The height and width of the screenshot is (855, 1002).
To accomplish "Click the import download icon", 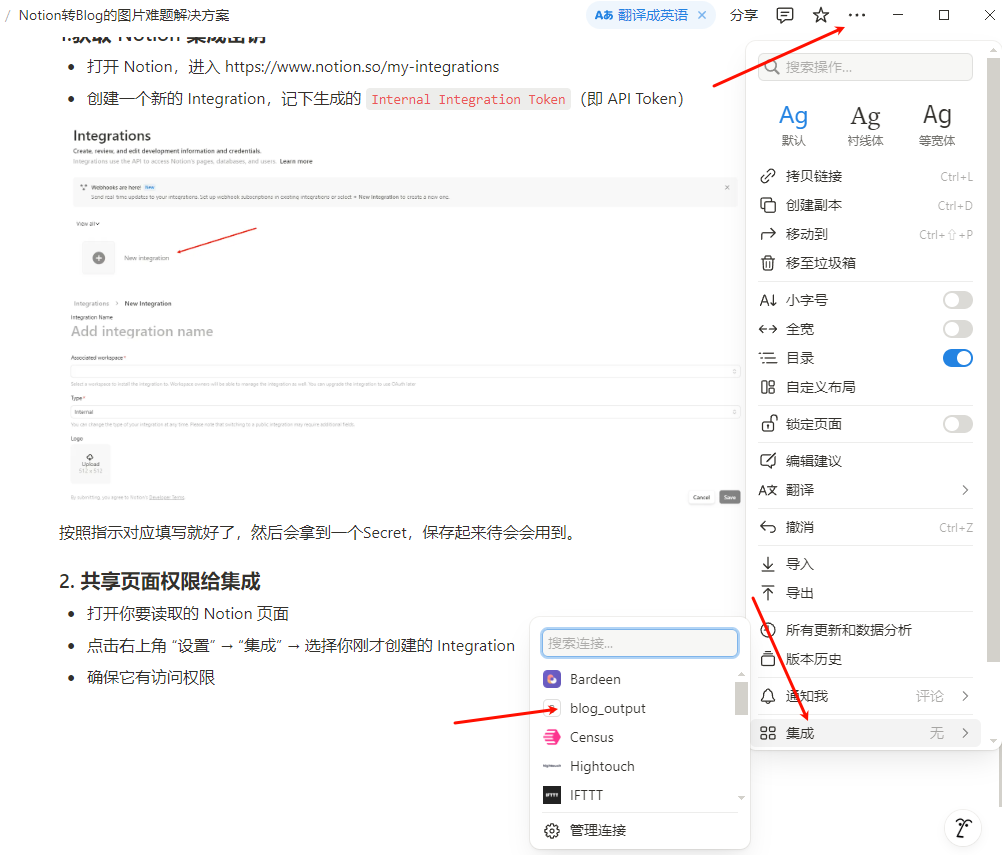I will coord(768,564).
